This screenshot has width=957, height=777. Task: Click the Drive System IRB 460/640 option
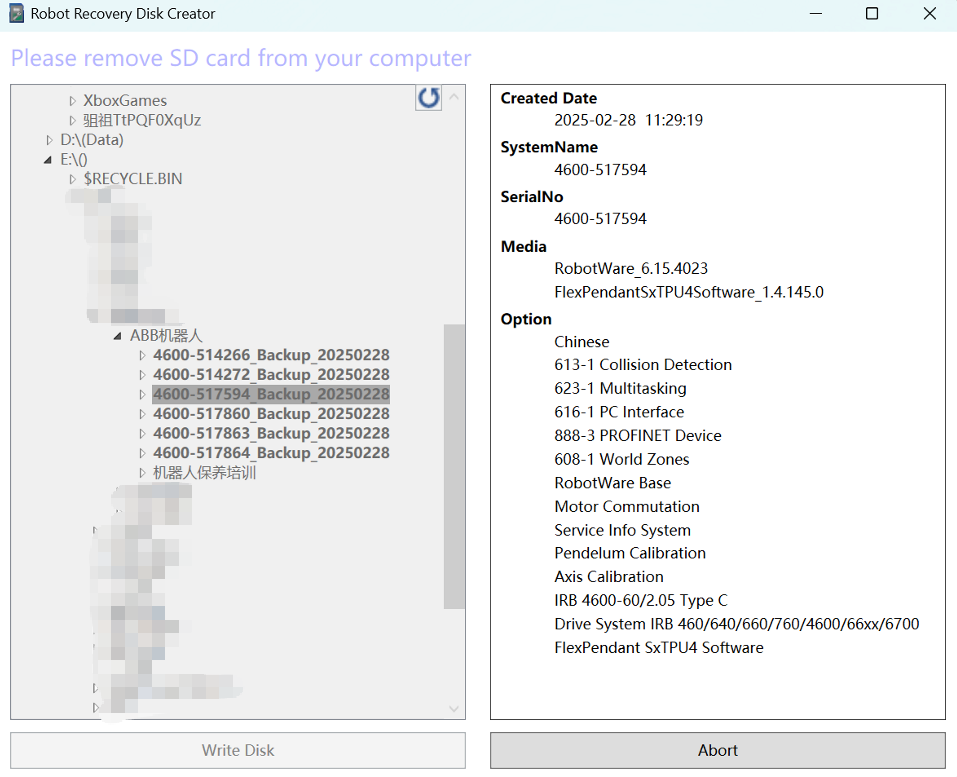(737, 624)
